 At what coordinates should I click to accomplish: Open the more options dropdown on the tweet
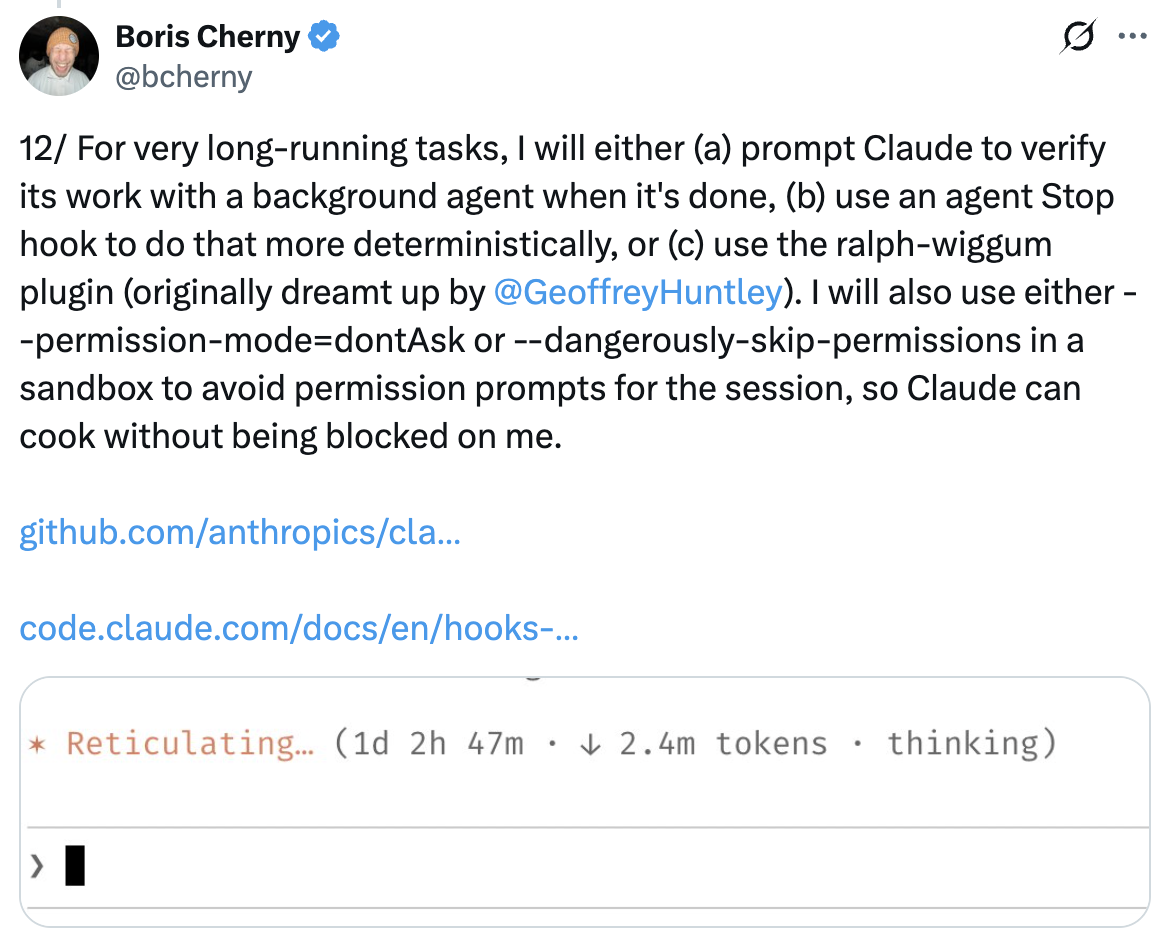coord(1133,36)
